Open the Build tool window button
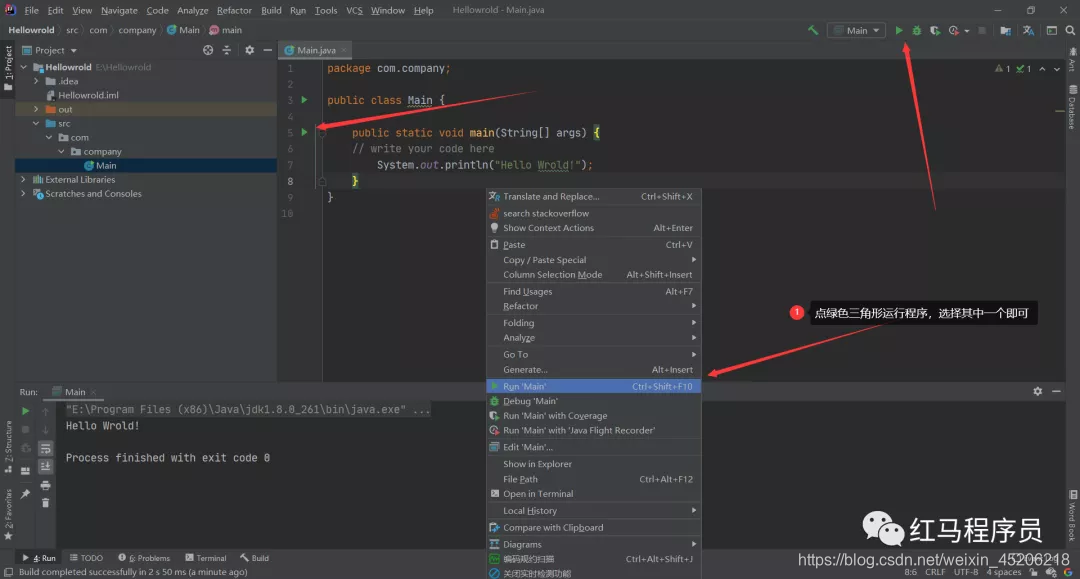The width and height of the screenshot is (1080, 579). click(255, 558)
